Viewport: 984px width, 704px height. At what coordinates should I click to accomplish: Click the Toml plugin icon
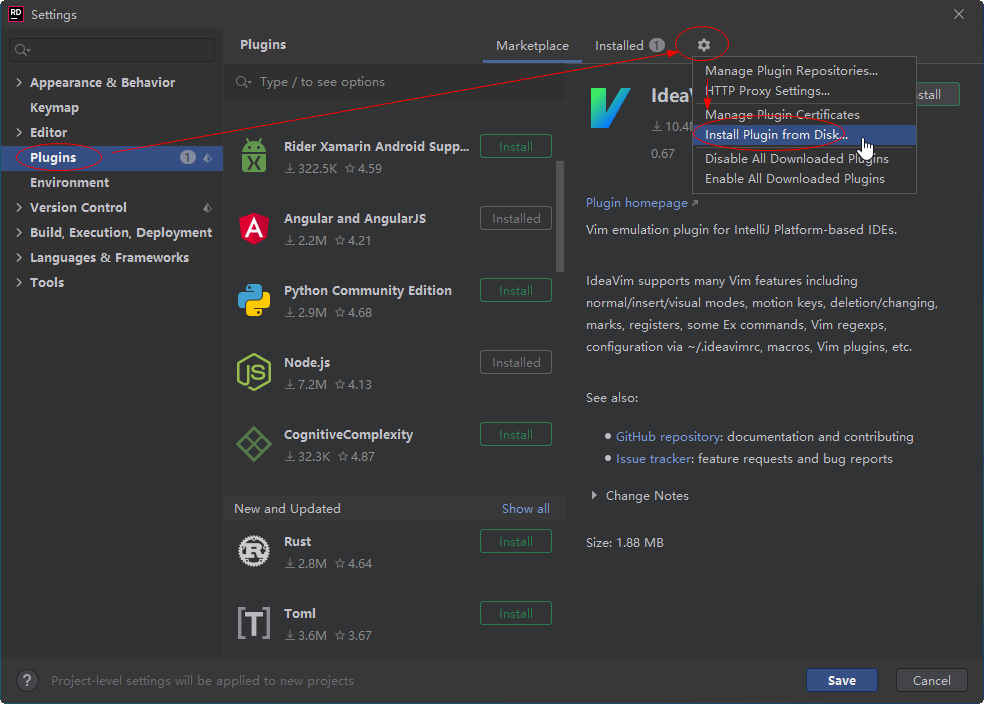tap(254, 623)
